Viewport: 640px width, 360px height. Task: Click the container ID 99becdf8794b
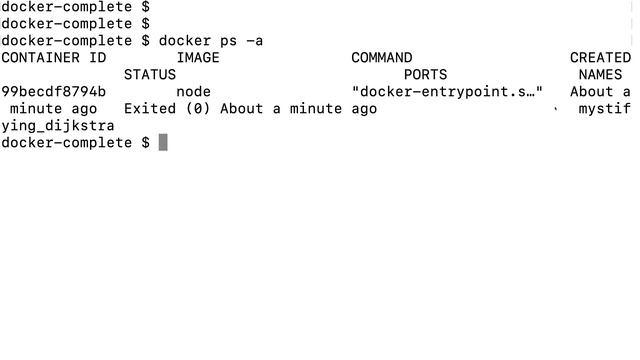[53, 92]
